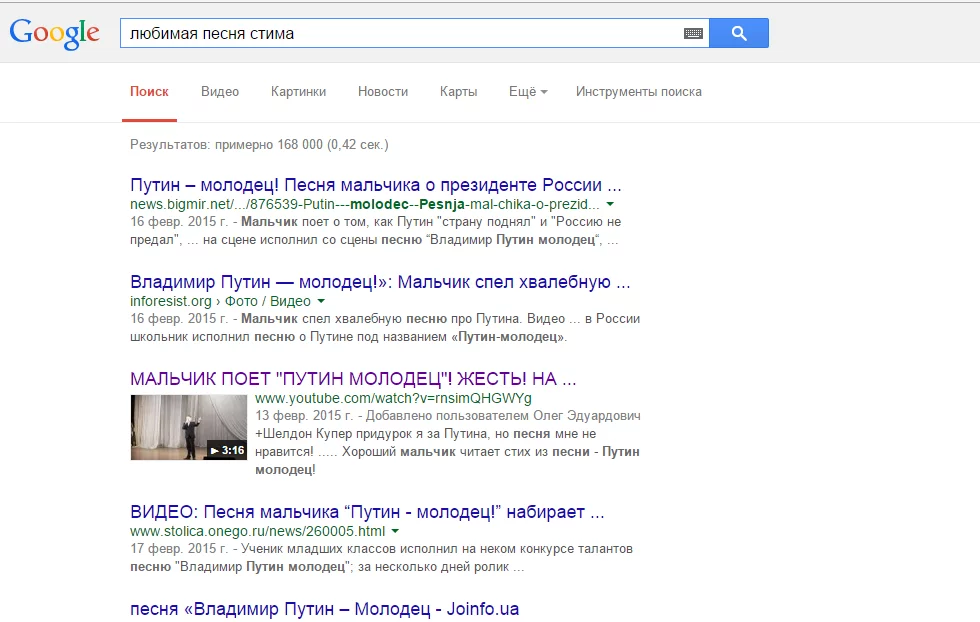Expand arrow next to inforesist.org URL
Viewport: 980px width, 622px height.
point(321,301)
